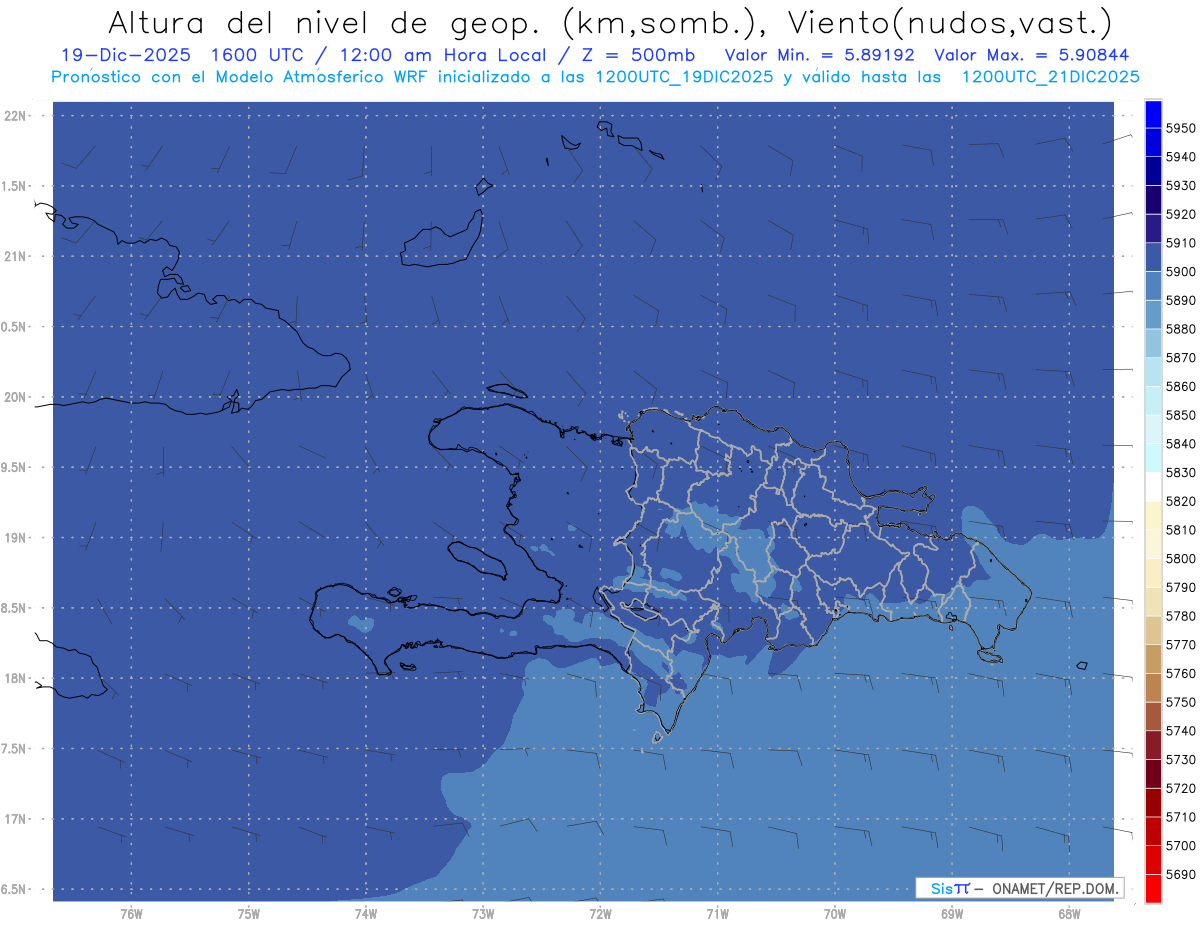
Task: Pick the pale yellow band between 5810 and 5820
Action: pos(1153,516)
